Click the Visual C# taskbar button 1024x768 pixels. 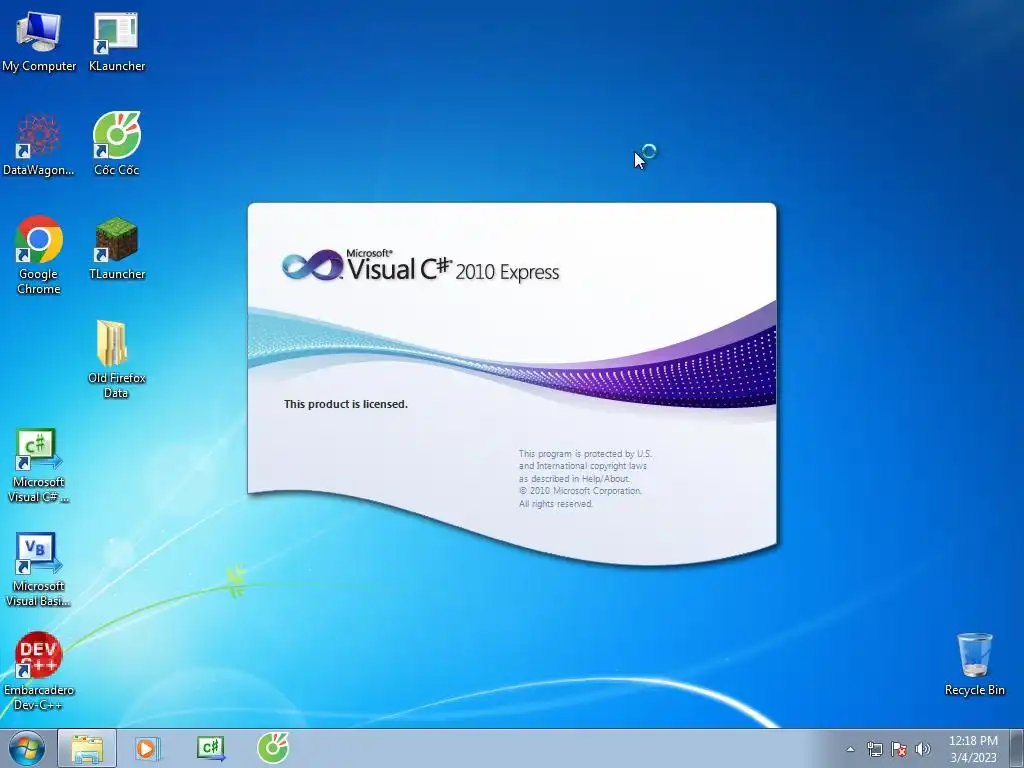211,748
